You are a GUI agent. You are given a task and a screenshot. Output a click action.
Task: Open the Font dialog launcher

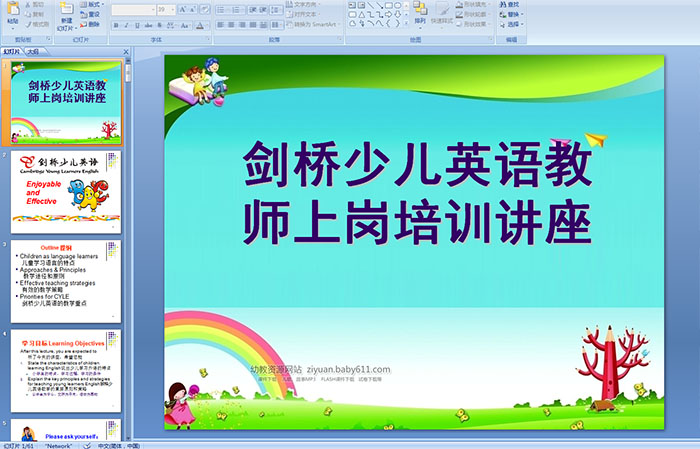(208, 39)
